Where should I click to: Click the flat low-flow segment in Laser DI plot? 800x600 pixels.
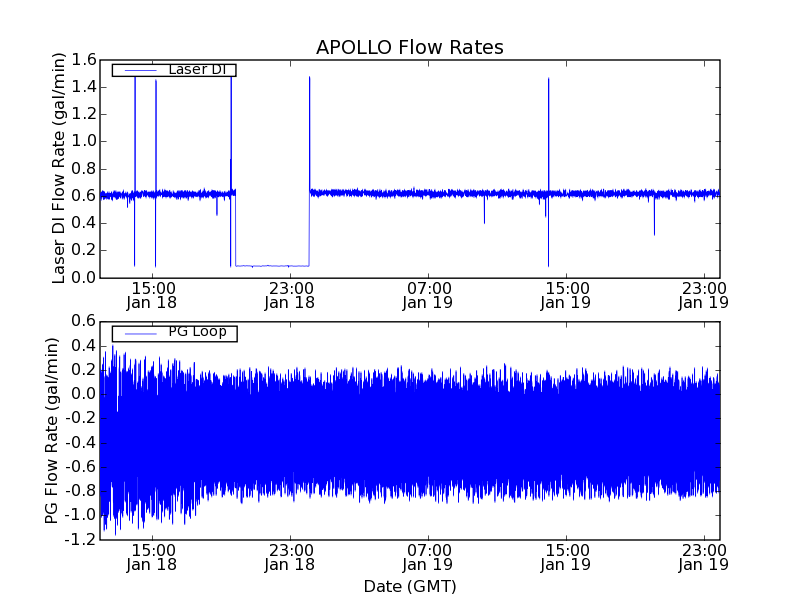[x=272, y=266]
